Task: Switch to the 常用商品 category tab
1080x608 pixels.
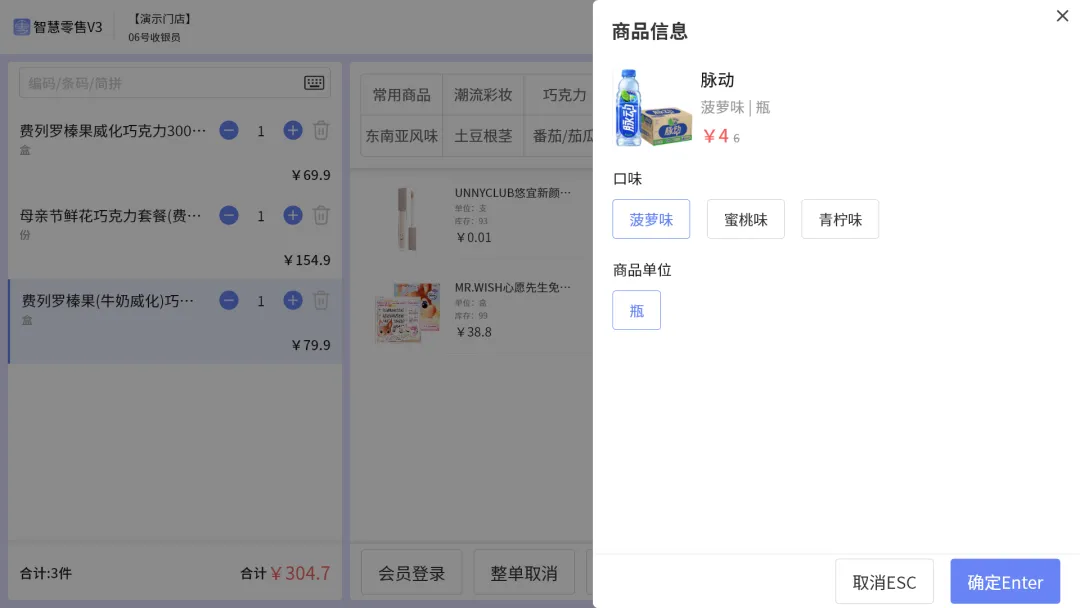Action: 402,94
